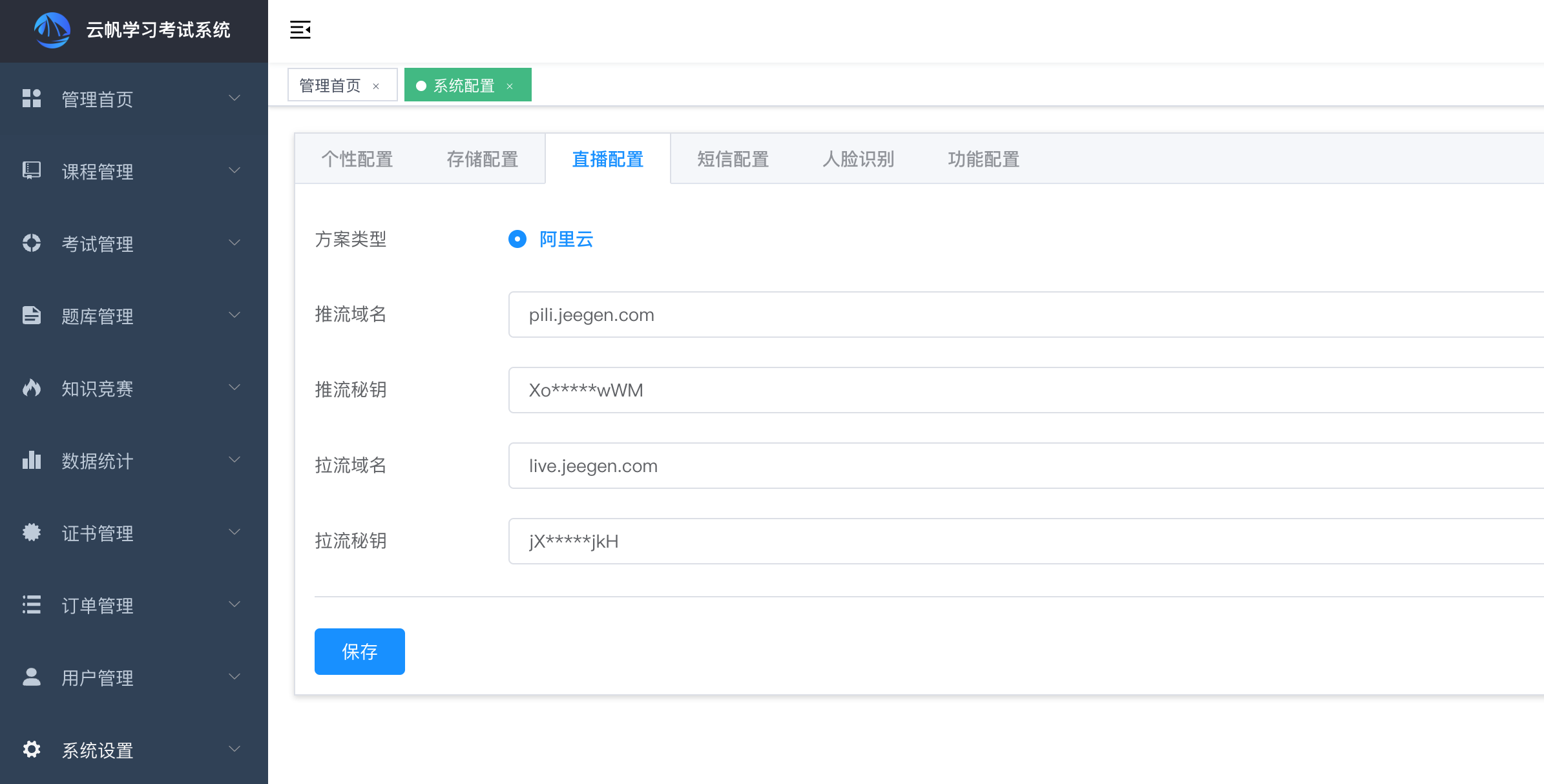Open 考试管理 in the sidebar
The image size is (1544, 784).
point(134,243)
